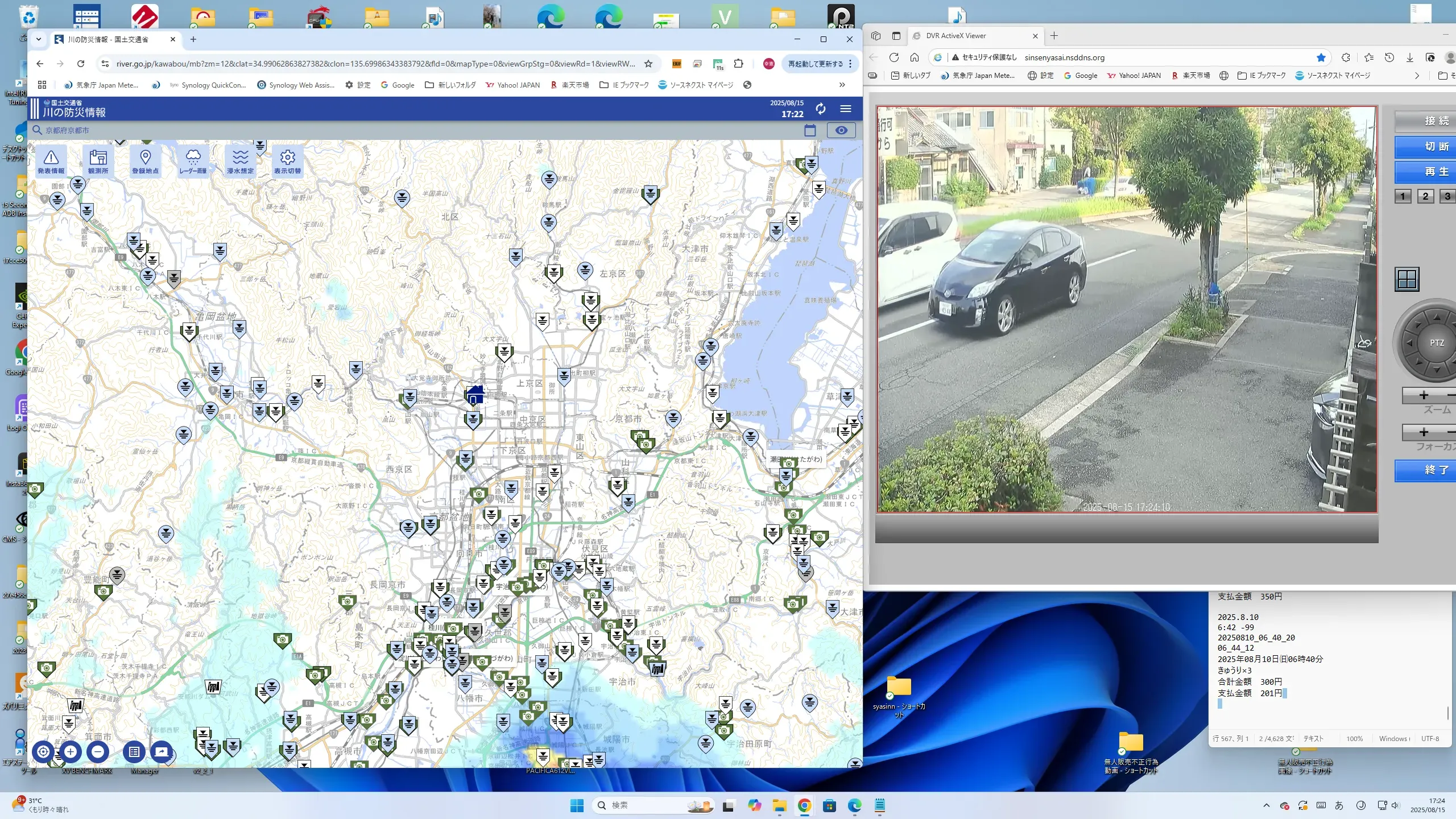Open the 登録地点 registered locations tool
Screen dimensions: 1456x819
coord(145,161)
